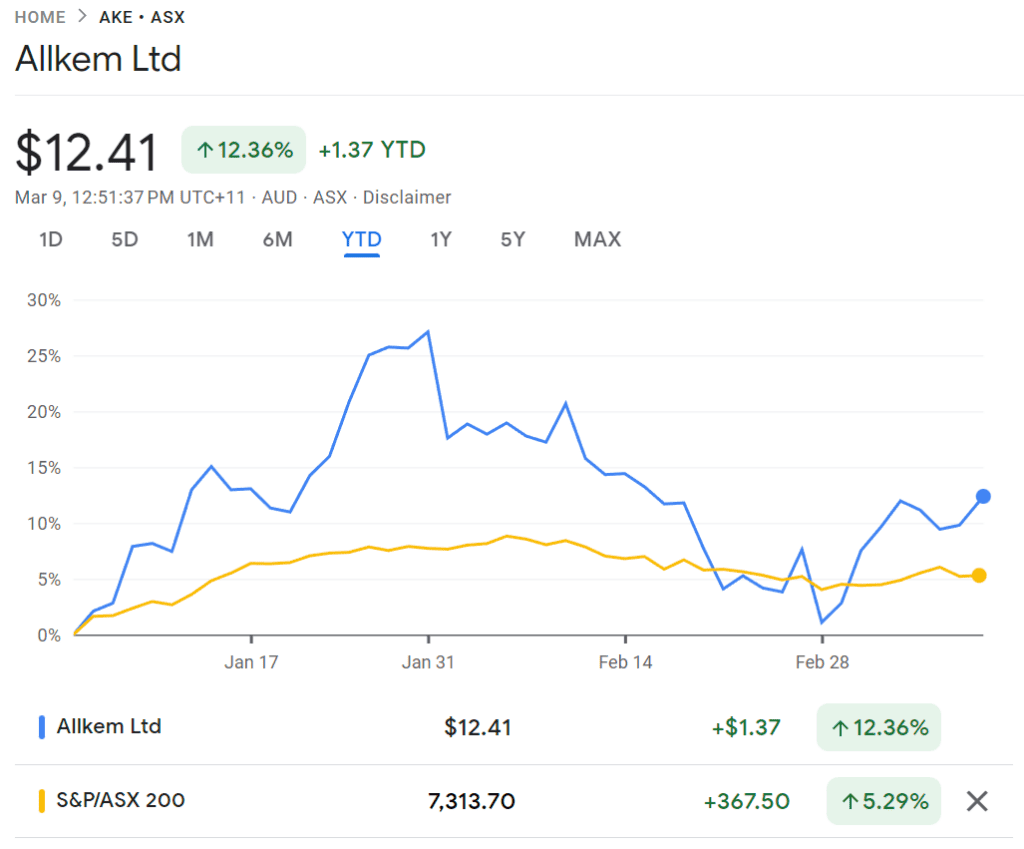Click the Jan 17 axis label

tap(251, 662)
